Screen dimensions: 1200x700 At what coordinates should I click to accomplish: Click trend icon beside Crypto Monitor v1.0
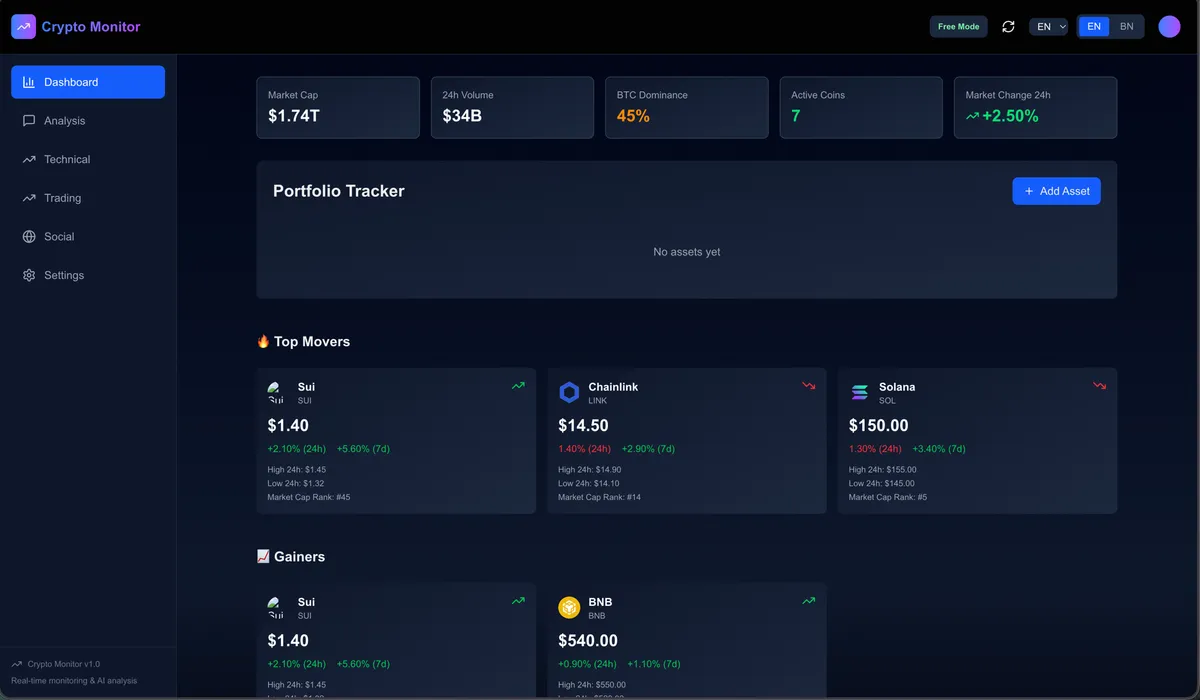click(x=17, y=664)
